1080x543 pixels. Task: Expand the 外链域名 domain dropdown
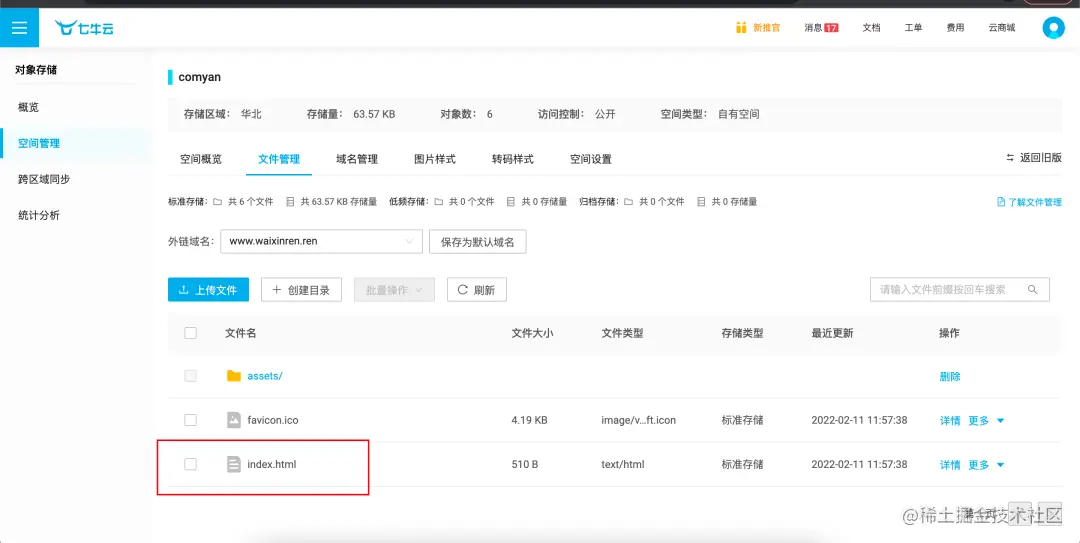click(x=322, y=242)
